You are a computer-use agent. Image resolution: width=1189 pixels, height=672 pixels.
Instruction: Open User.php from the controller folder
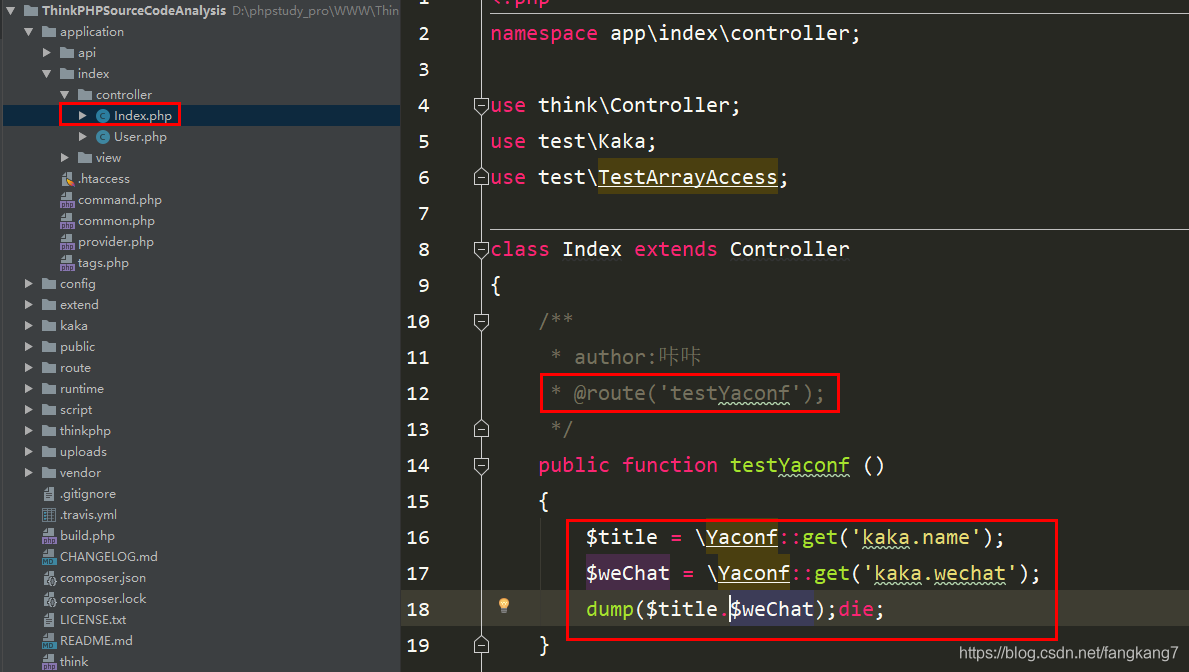pyautogui.click(x=140, y=137)
